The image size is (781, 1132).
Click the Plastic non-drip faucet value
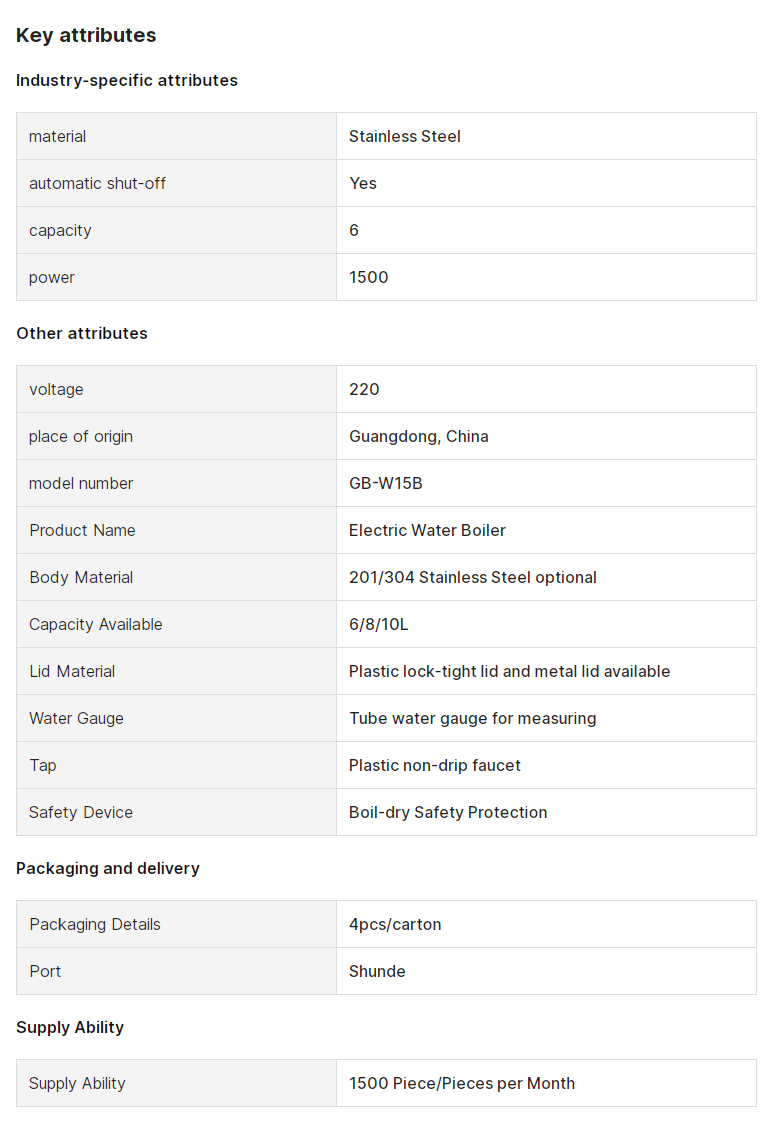click(435, 765)
